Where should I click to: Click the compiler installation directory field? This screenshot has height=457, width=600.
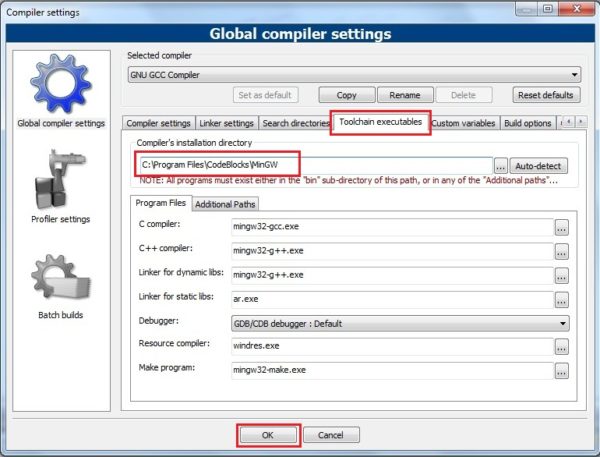pos(316,165)
